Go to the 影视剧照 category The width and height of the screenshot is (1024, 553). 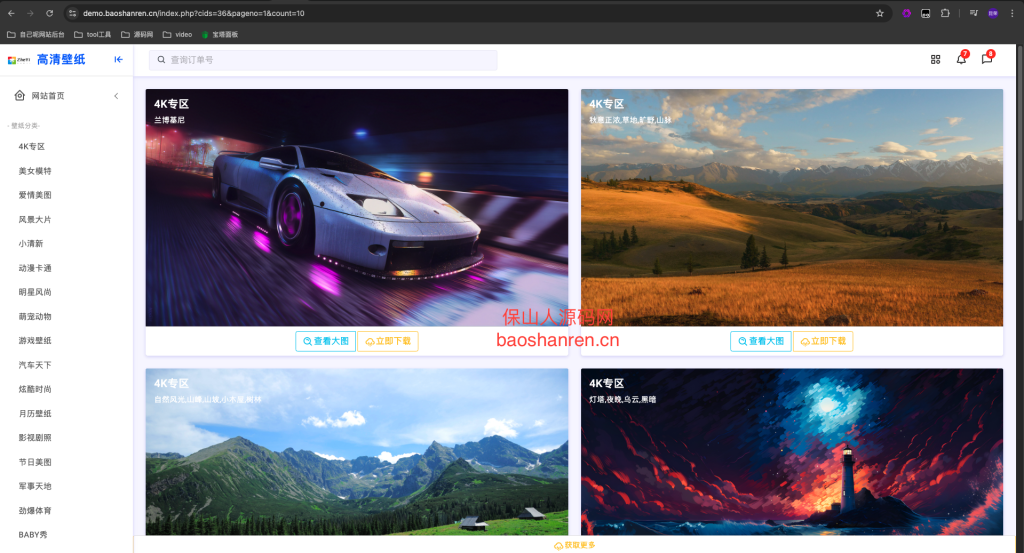click(35, 437)
